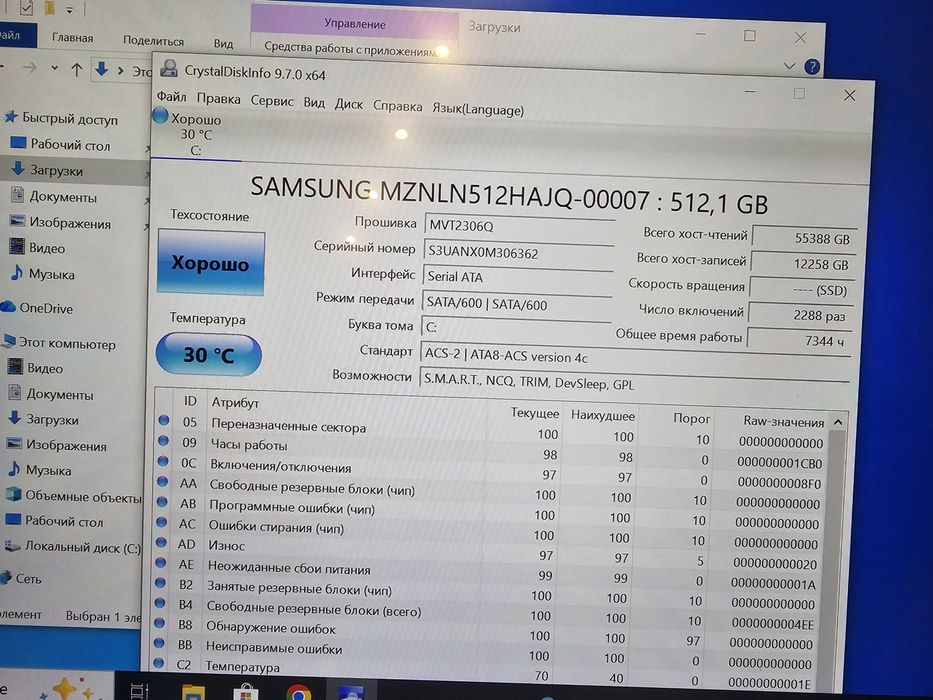Switch to Главная ribbon tab in Explorer

point(73,38)
